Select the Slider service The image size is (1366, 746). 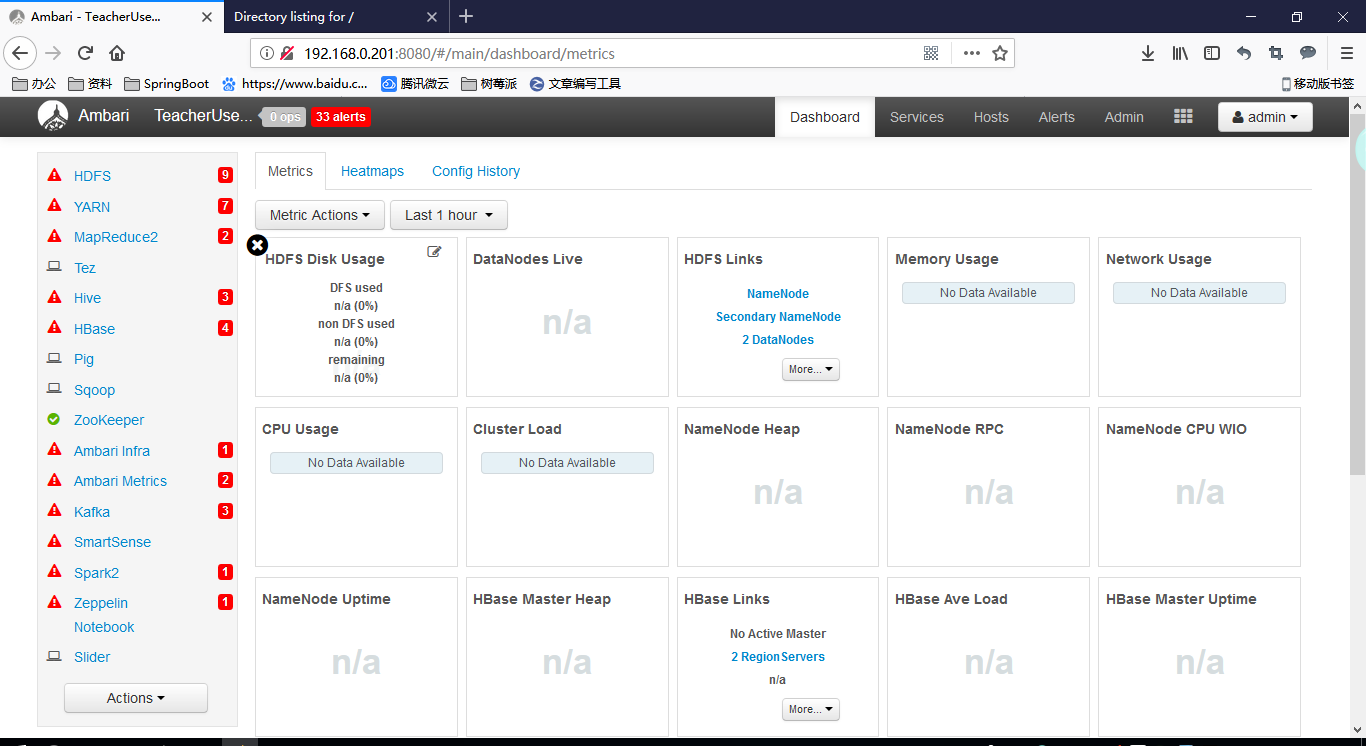pos(92,657)
